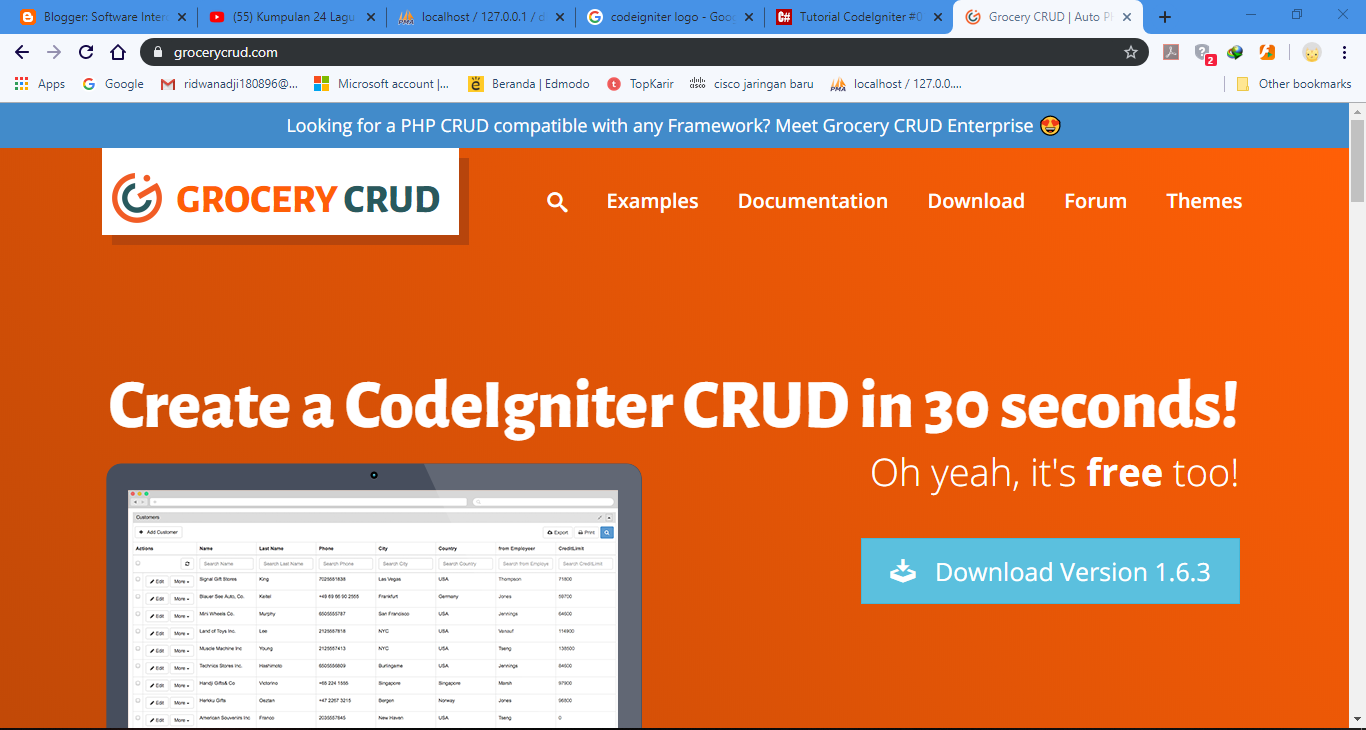The height and width of the screenshot is (730, 1366).
Task: Open the Adobe Acrobat extension icon
Action: (x=1171, y=52)
